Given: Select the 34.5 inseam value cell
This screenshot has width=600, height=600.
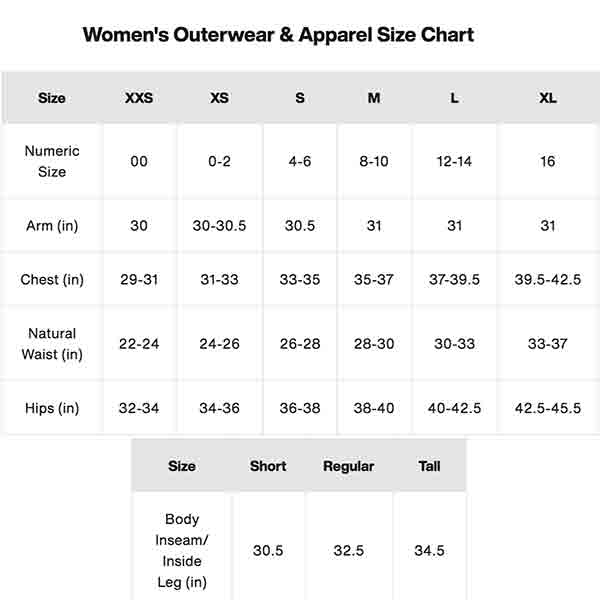Looking at the screenshot, I should coord(429,550).
